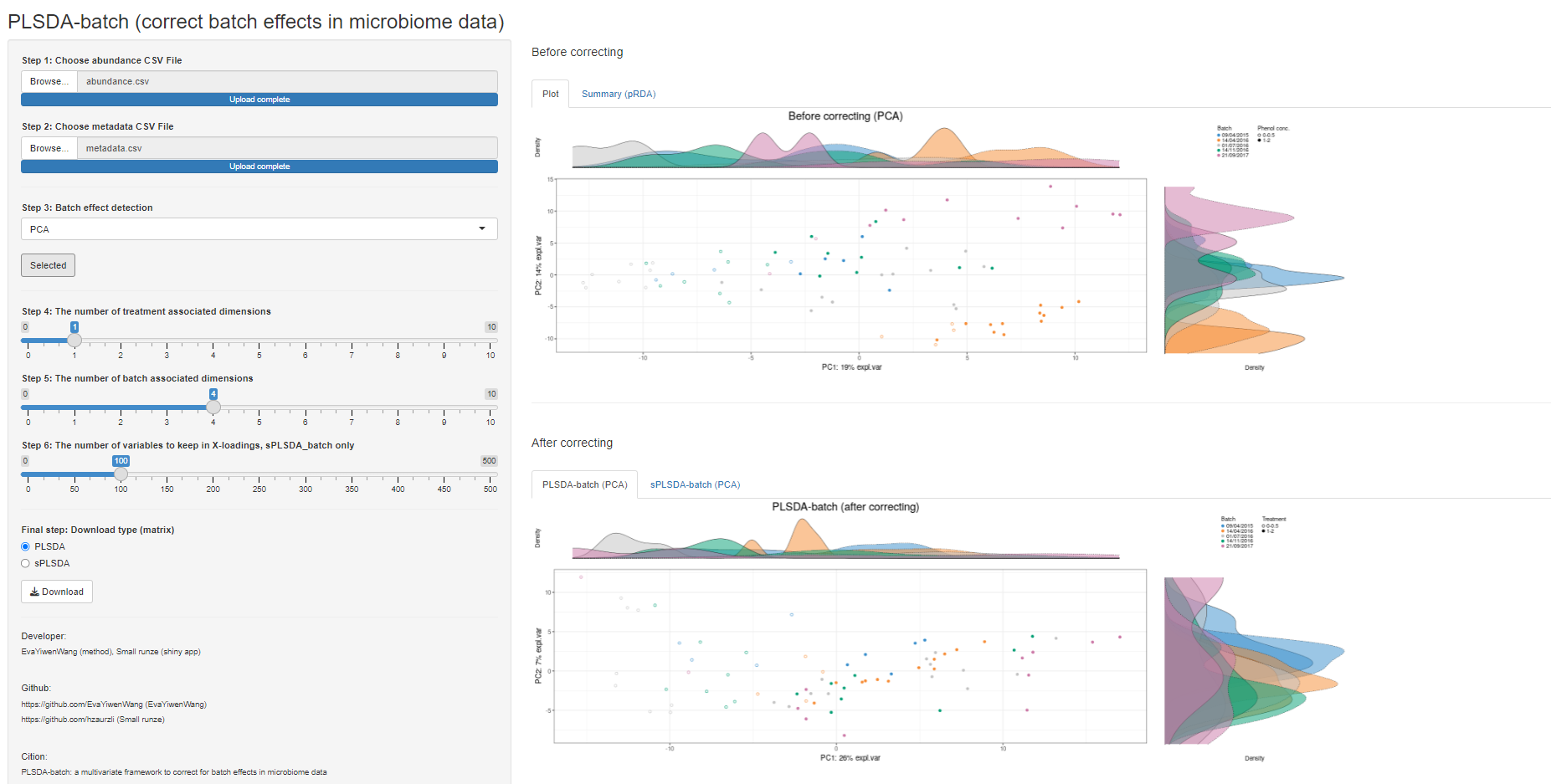
Task: Click the batch associated dimensions slider handle
Action: click(x=213, y=407)
